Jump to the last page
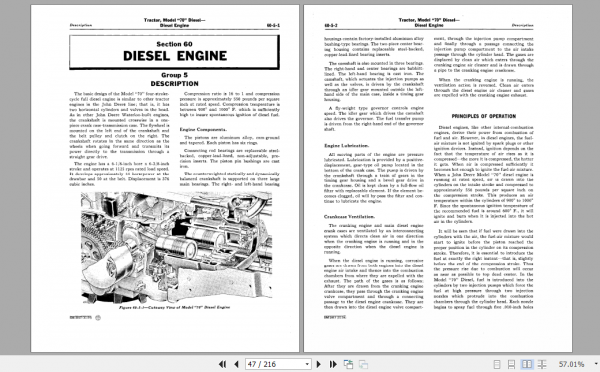The image size is (600, 372). click(x=333, y=364)
